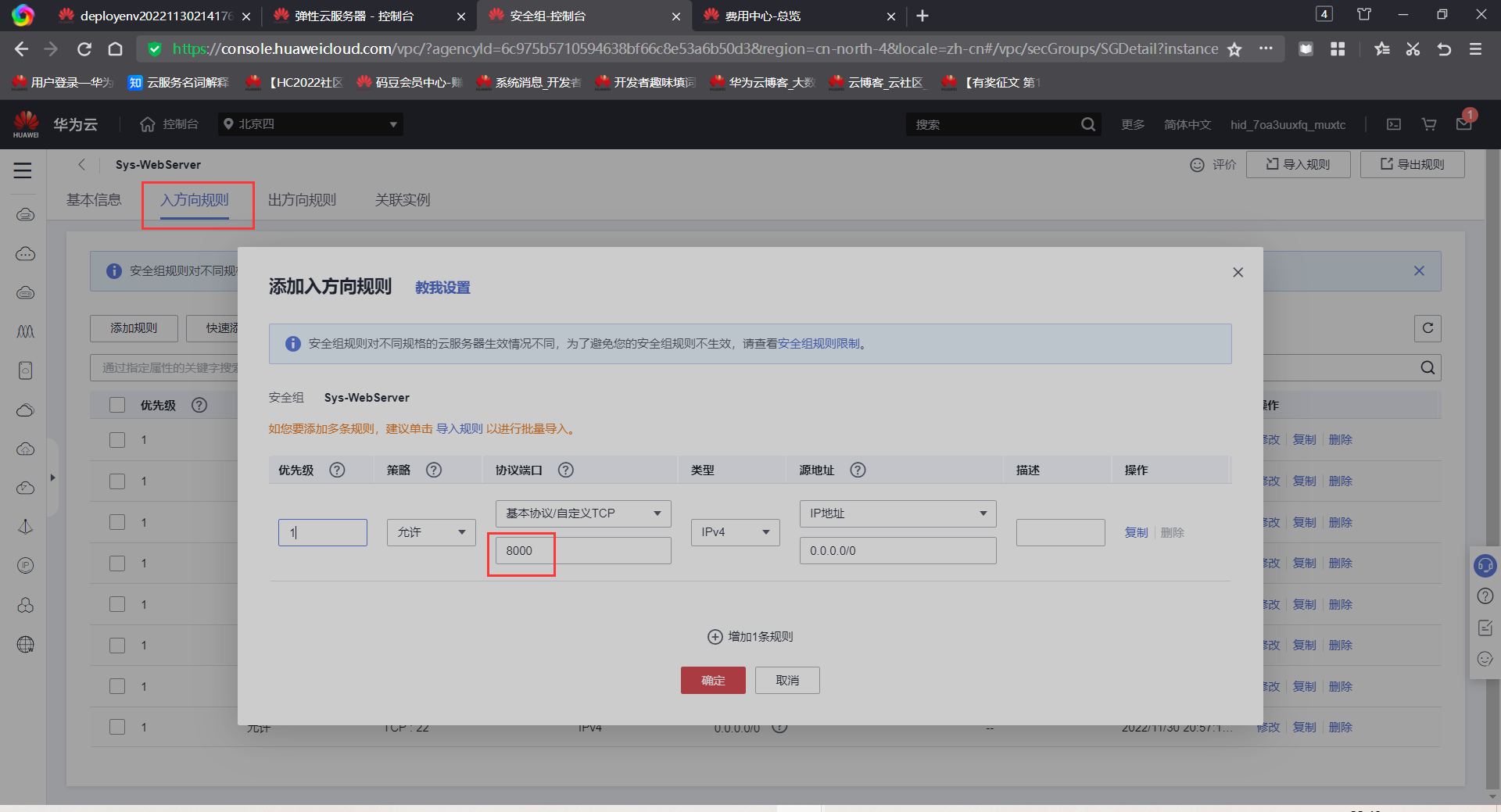Viewport: 1501px width, 812px height.
Task: Focus the 优先级 priority input field
Action: click(x=322, y=532)
